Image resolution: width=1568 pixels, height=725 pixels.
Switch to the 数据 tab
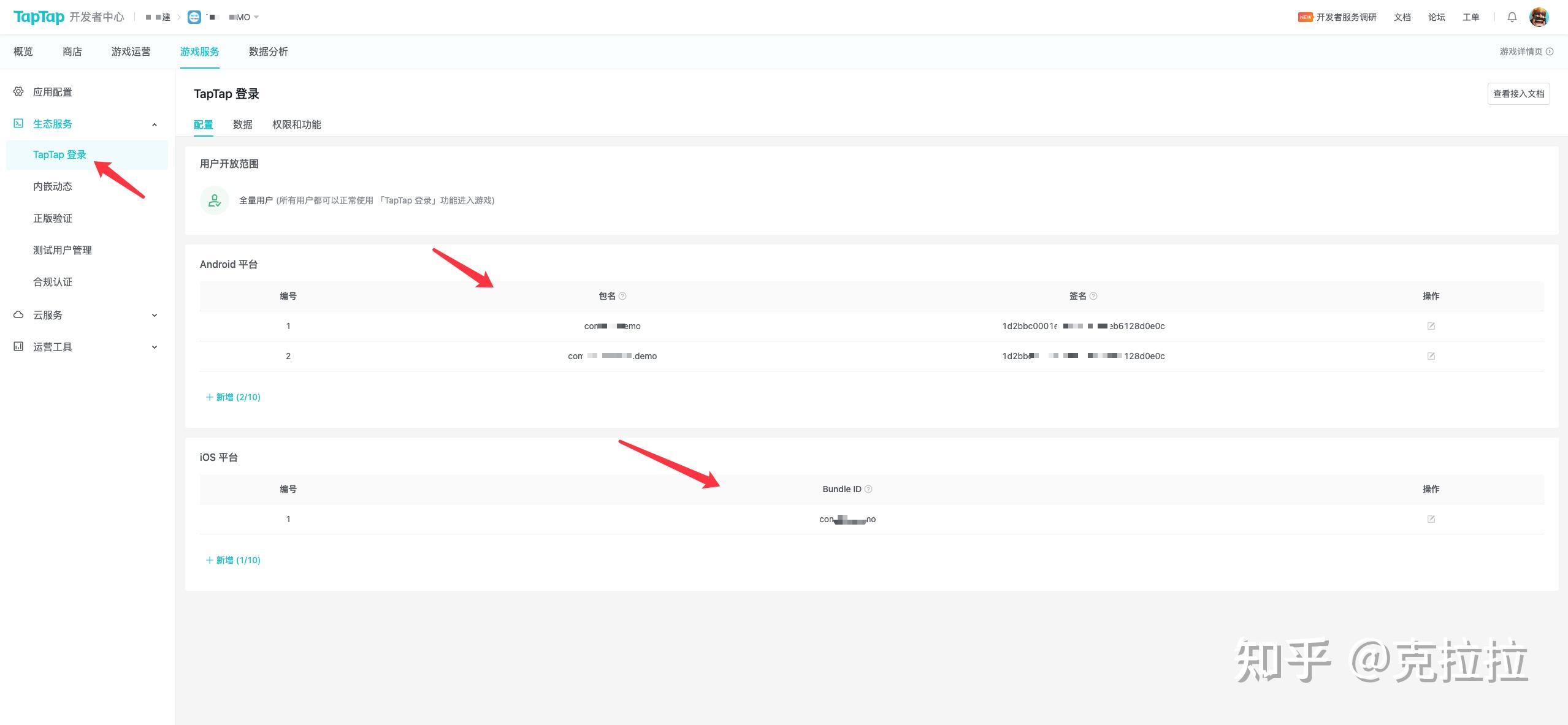[242, 124]
